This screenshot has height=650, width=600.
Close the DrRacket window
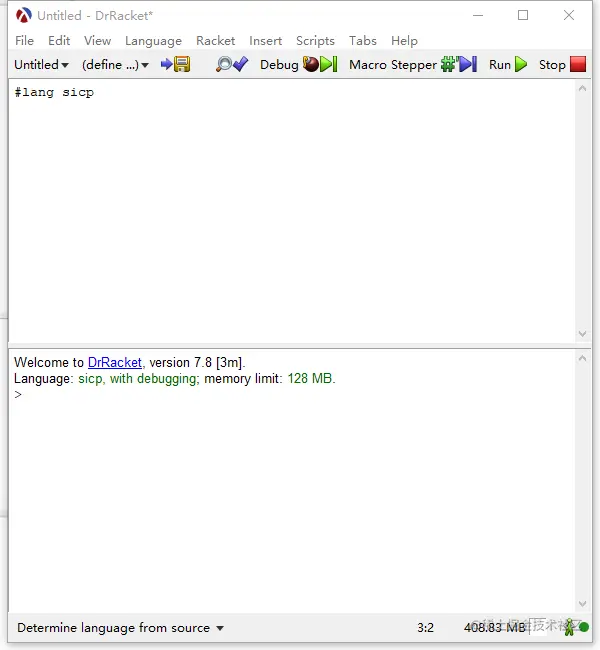(x=569, y=15)
